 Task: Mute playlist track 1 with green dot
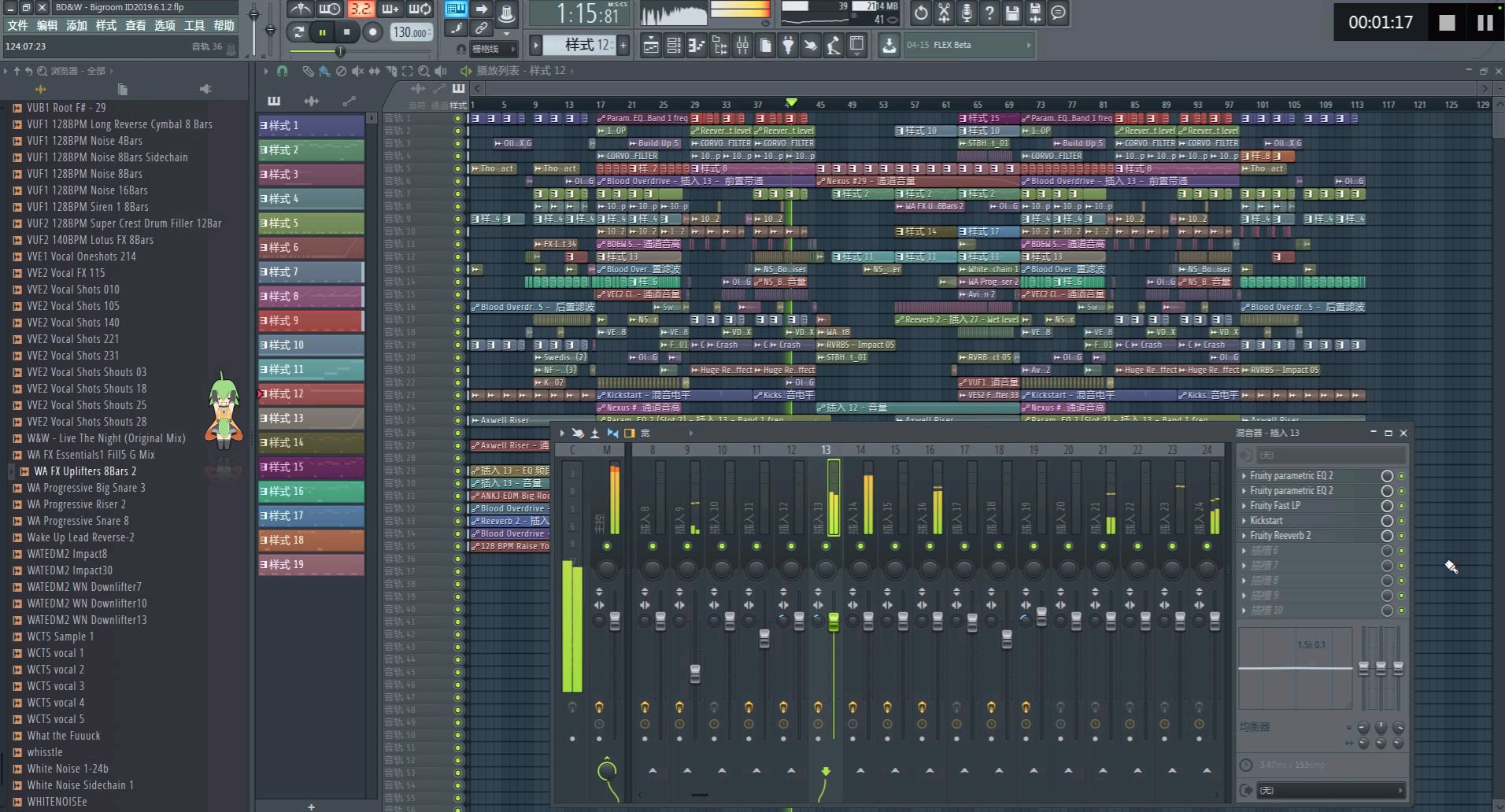(458, 118)
